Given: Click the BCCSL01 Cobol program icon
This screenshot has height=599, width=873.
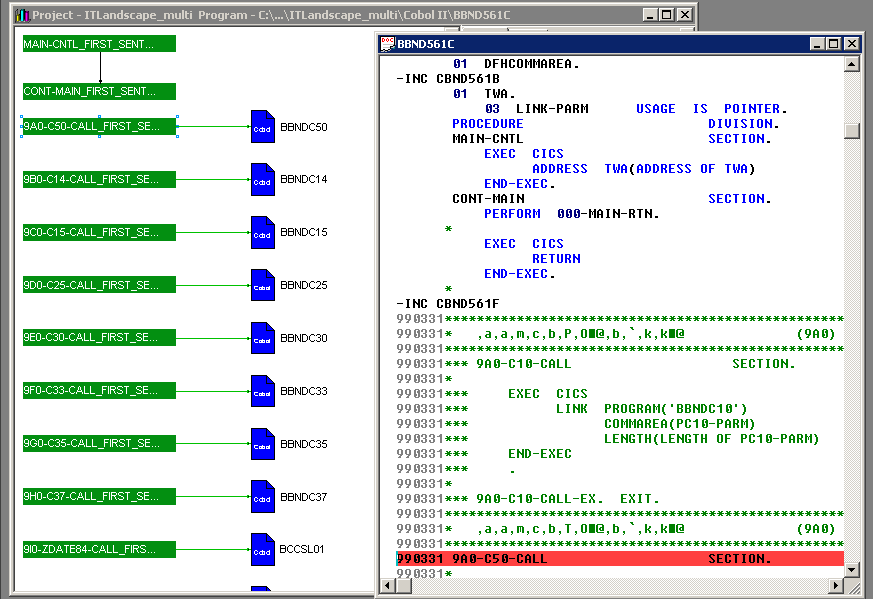Looking at the screenshot, I should click(x=263, y=549).
